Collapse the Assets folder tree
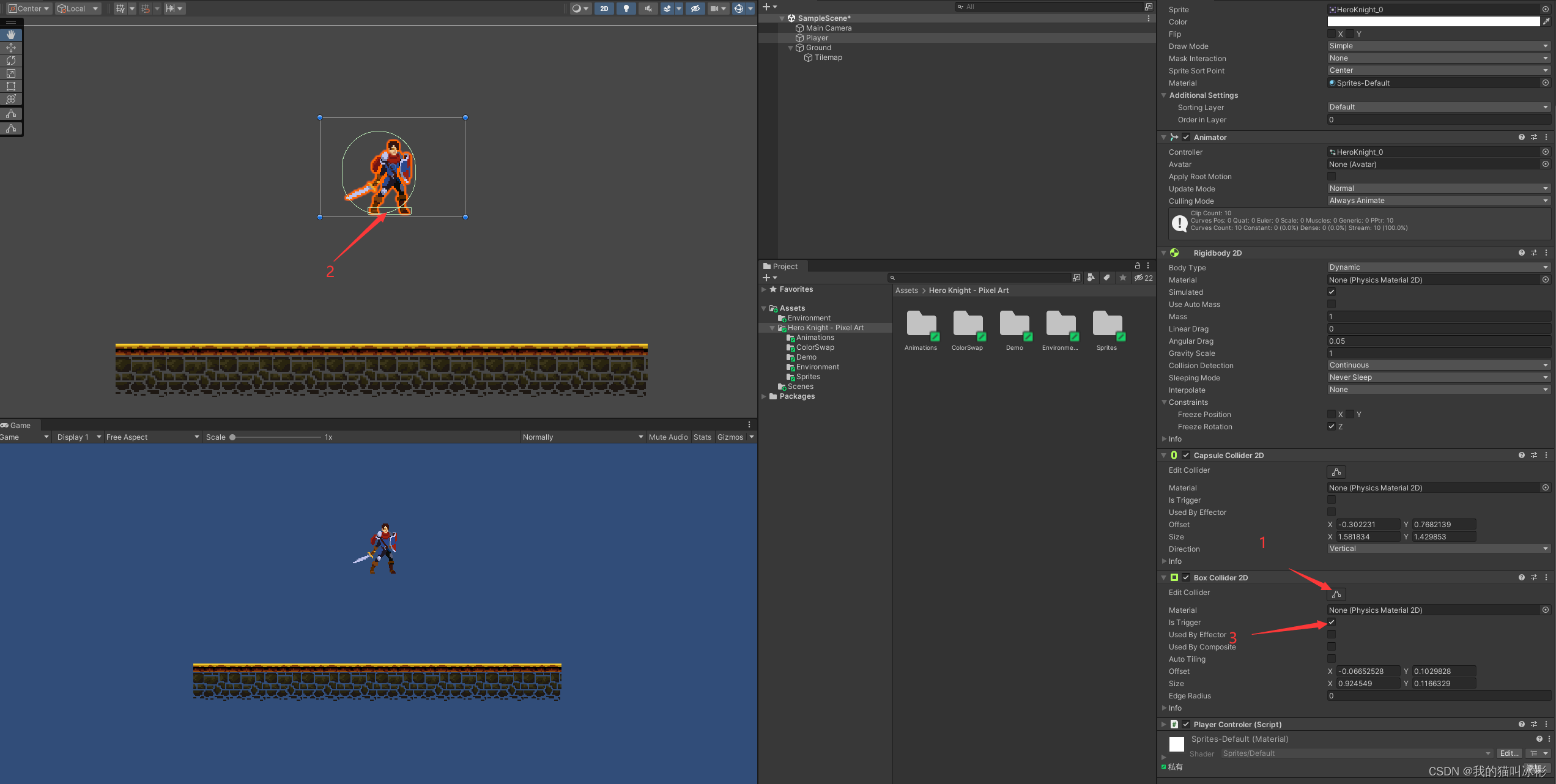The image size is (1556, 784). [x=764, y=308]
